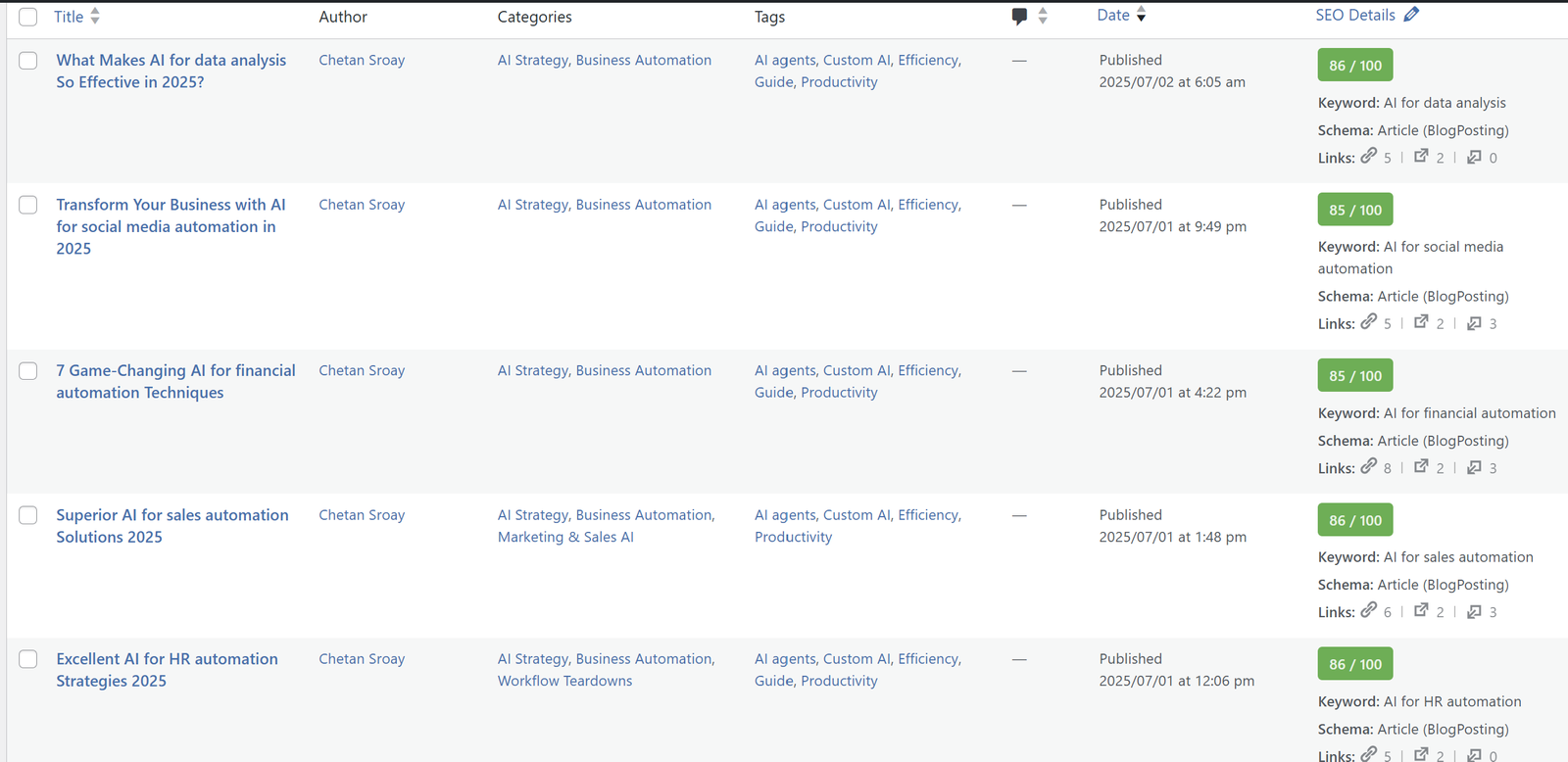Click Productivity tag in sales automation row
Image resolution: width=1568 pixels, height=762 pixels.
point(793,538)
